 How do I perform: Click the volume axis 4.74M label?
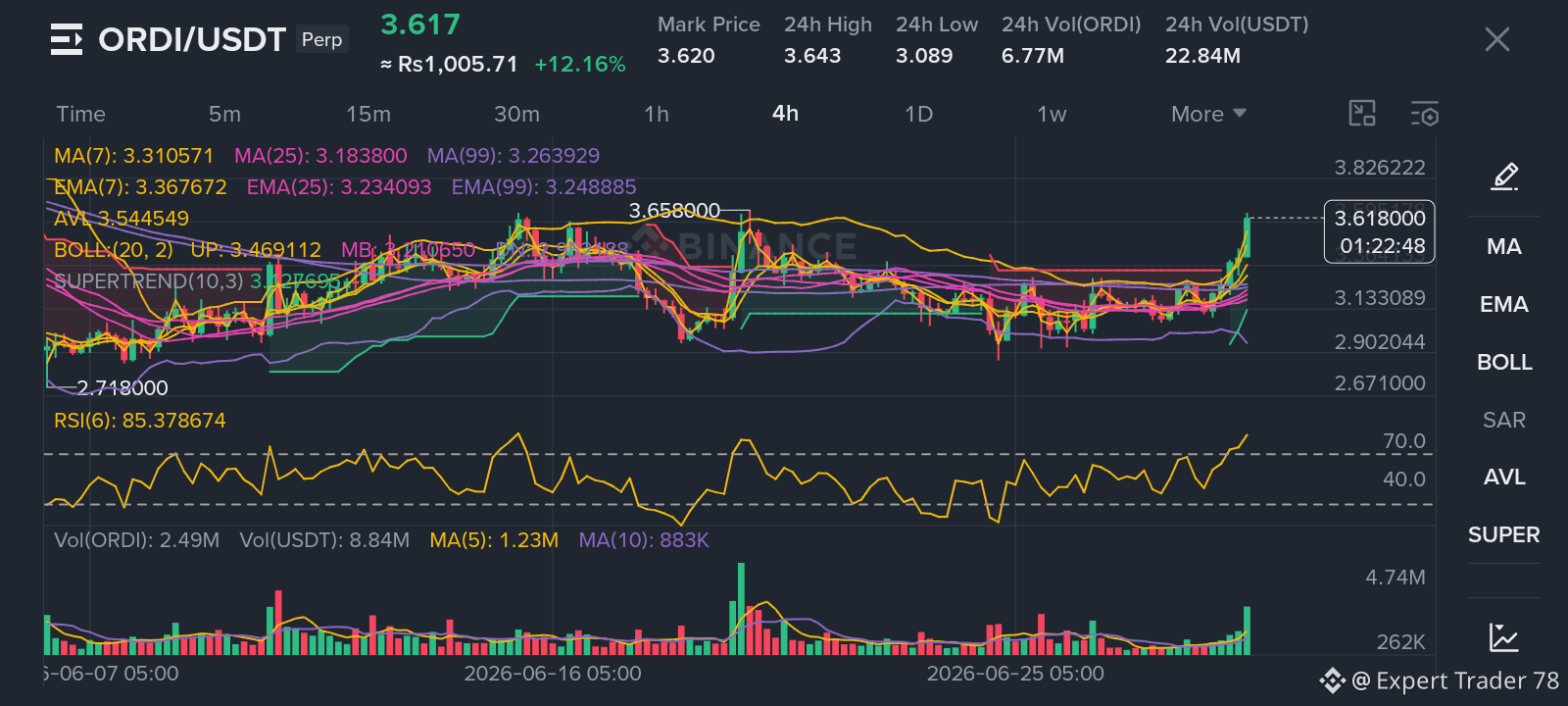click(1396, 578)
